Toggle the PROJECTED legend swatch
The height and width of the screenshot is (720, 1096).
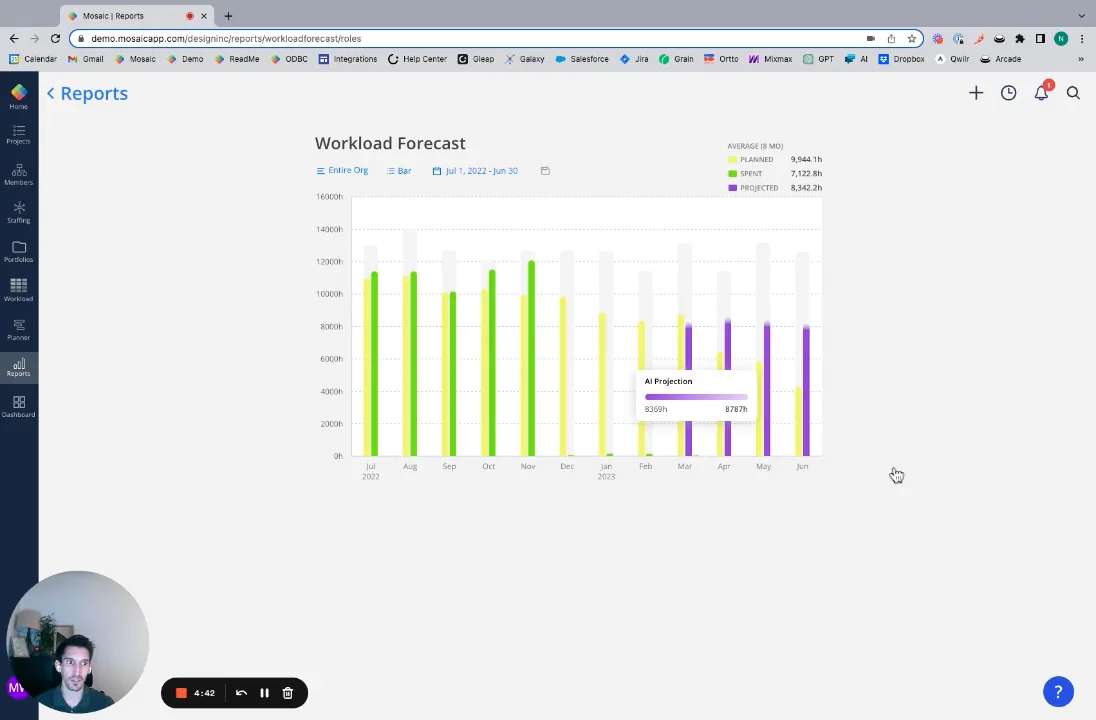pos(733,188)
